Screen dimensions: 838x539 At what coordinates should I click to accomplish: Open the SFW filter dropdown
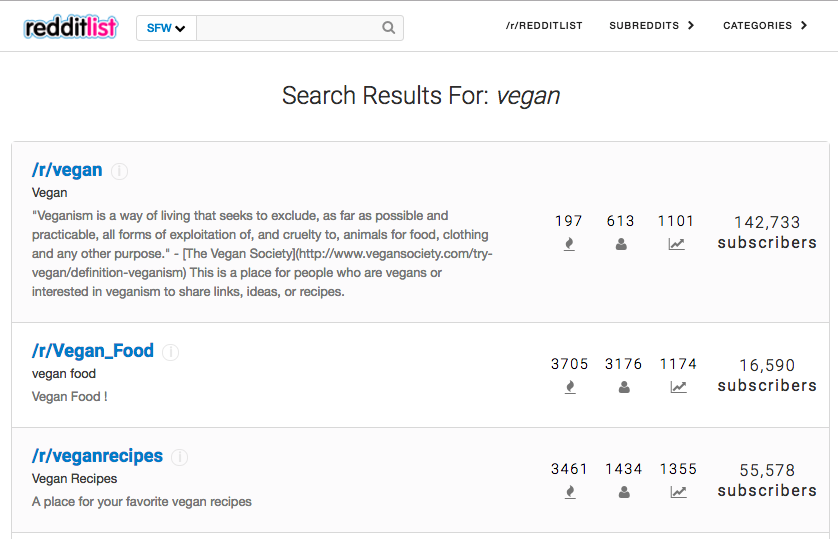(x=166, y=28)
